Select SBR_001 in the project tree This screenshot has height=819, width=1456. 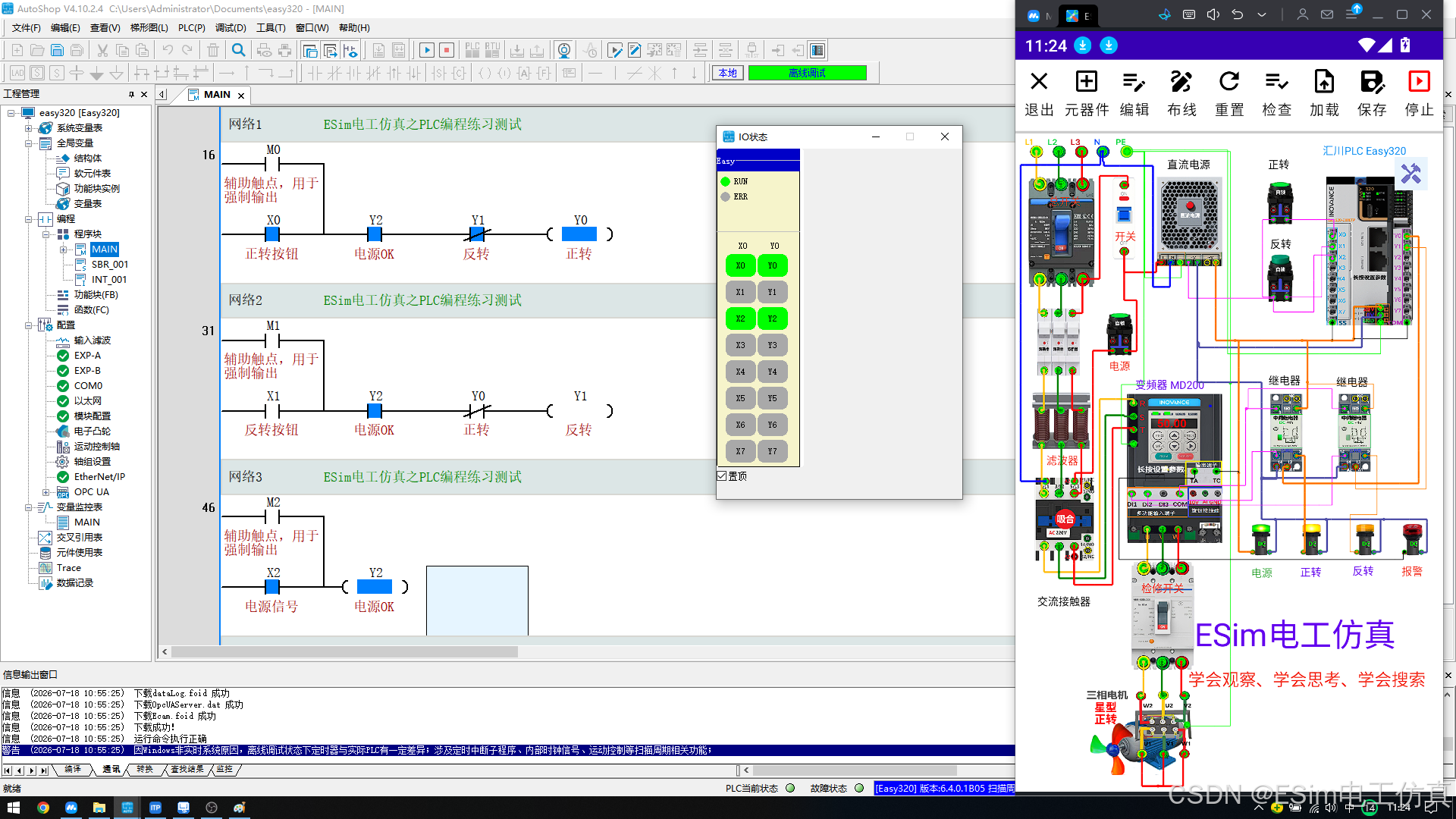[110, 265]
